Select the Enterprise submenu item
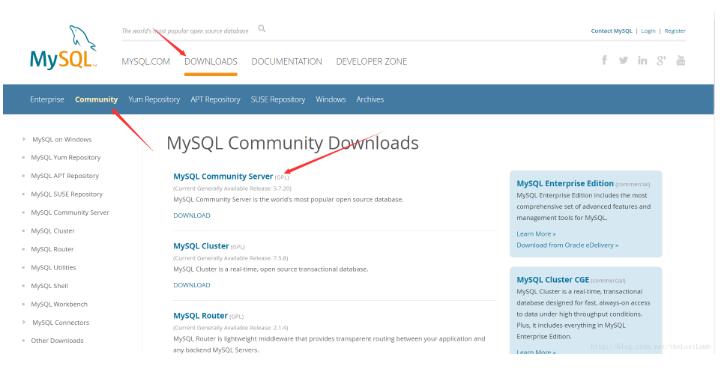The width and height of the screenshot is (720, 372). [47, 99]
